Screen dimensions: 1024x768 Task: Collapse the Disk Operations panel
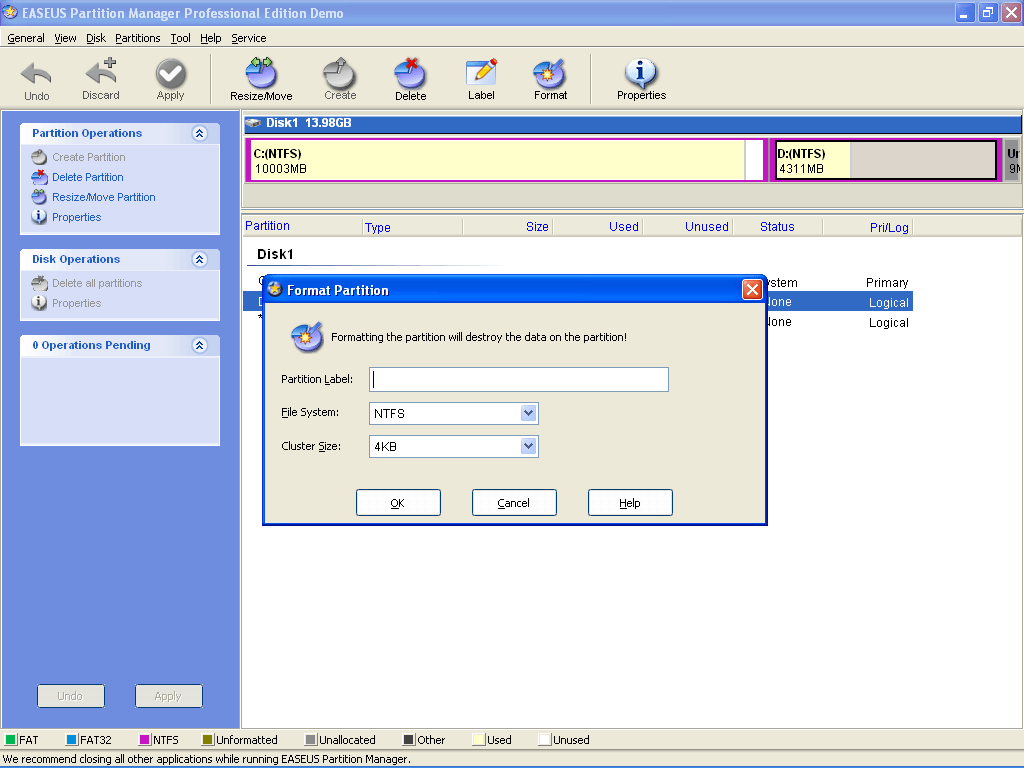pos(199,259)
